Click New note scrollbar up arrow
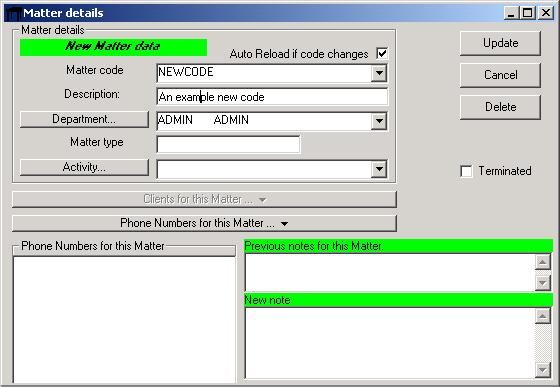This screenshot has width=560, height=387. point(543,316)
